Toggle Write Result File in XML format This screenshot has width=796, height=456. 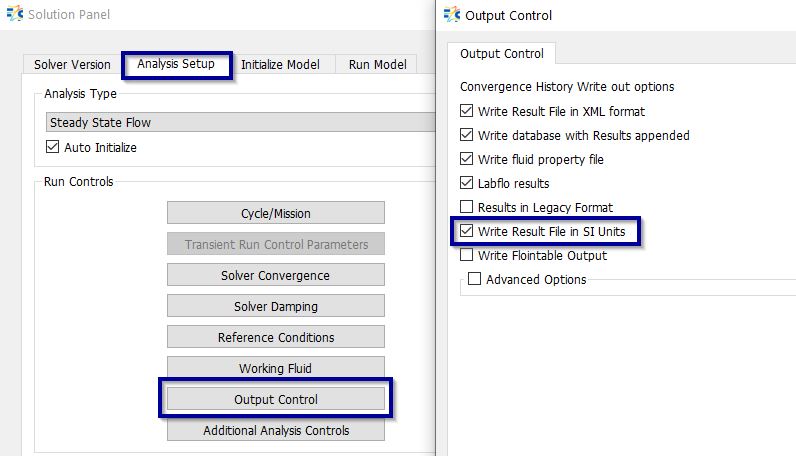467,112
